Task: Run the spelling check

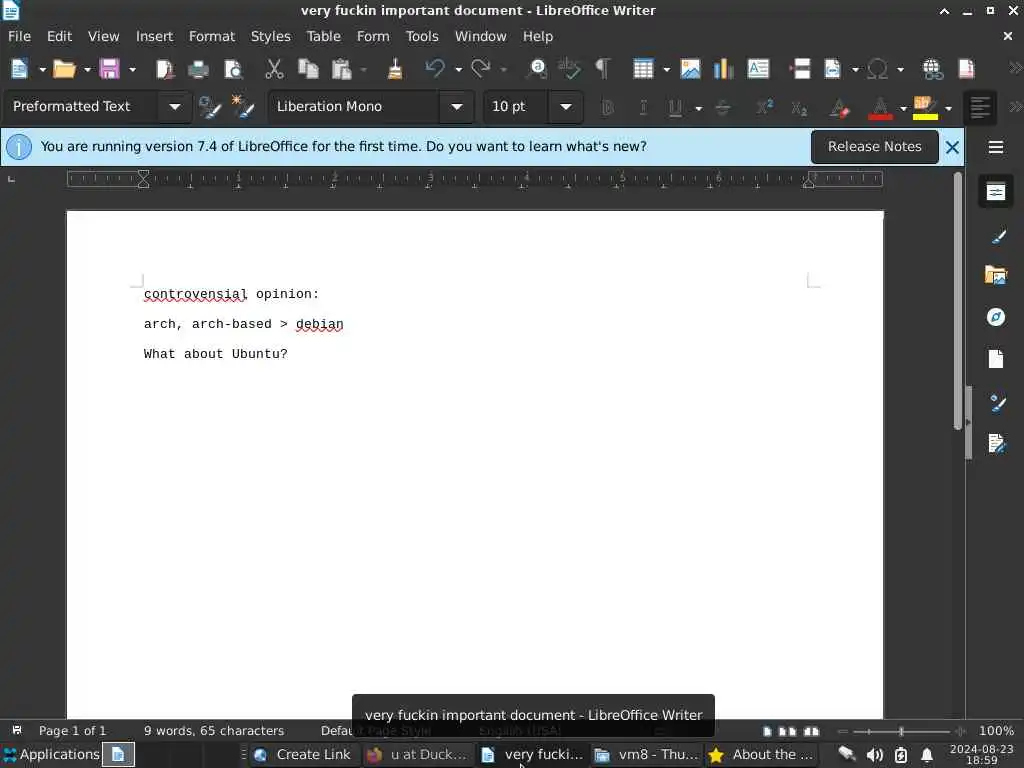Action: 569,69
